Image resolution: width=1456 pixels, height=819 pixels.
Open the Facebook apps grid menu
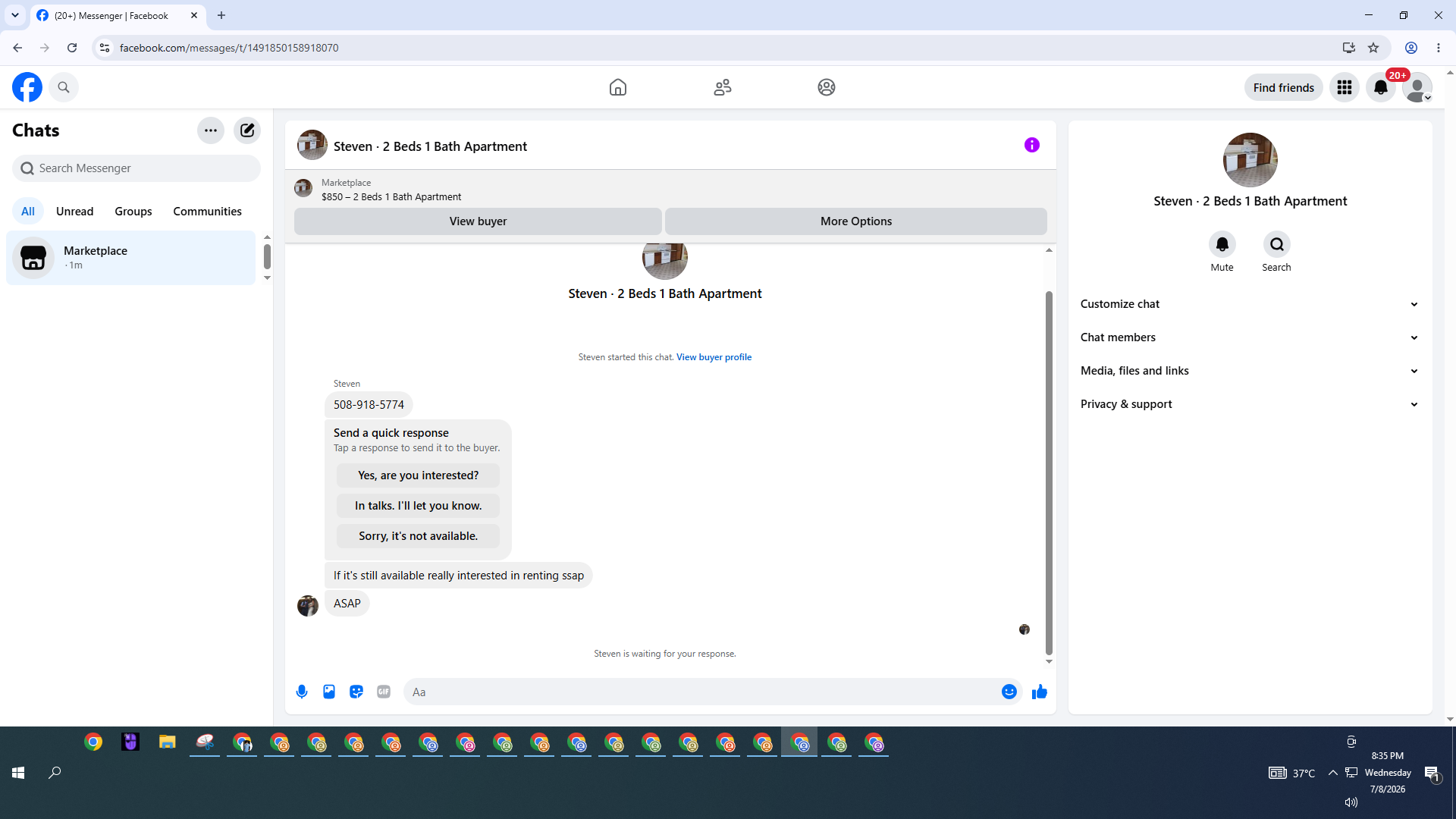(1345, 87)
